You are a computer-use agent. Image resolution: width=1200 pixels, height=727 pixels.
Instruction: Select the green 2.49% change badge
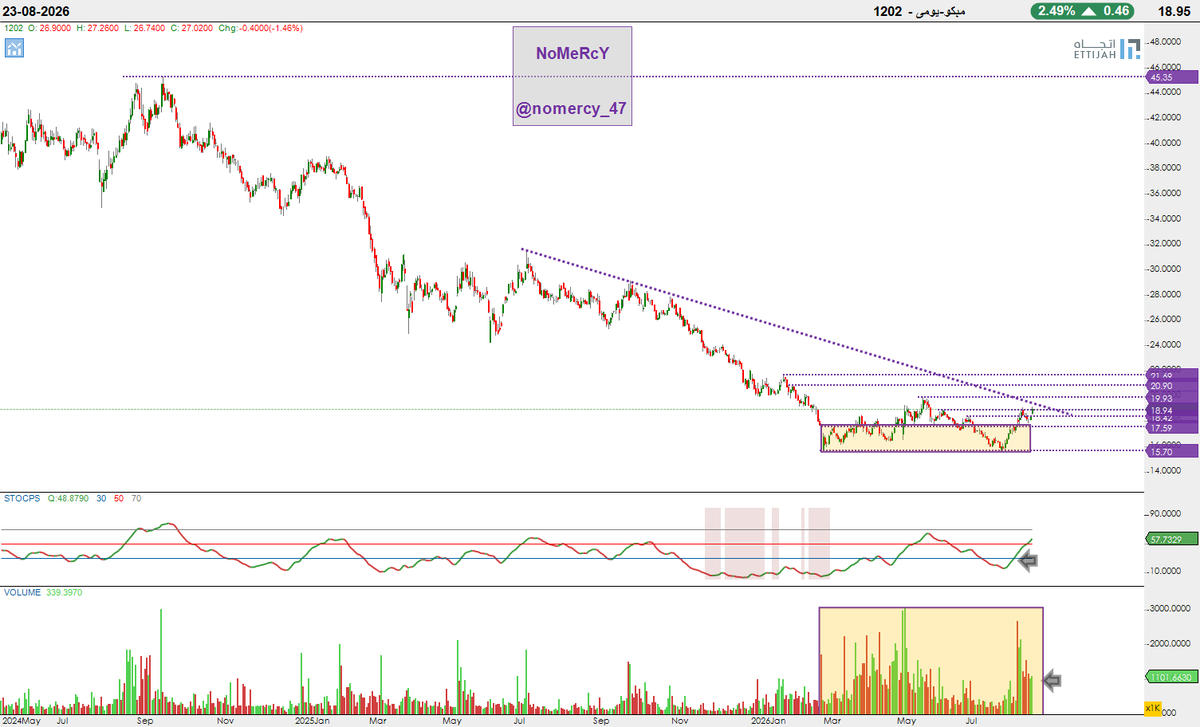pyautogui.click(x=1083, y=11)
